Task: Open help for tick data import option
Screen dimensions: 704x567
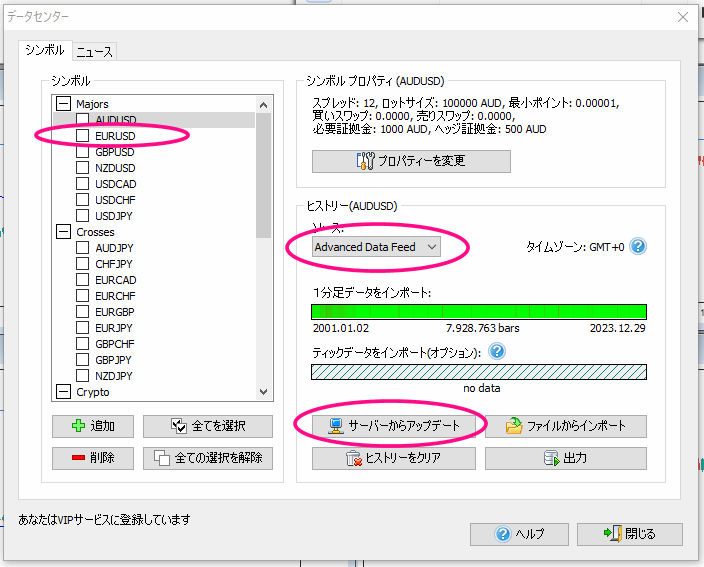Action: [497, 352]
